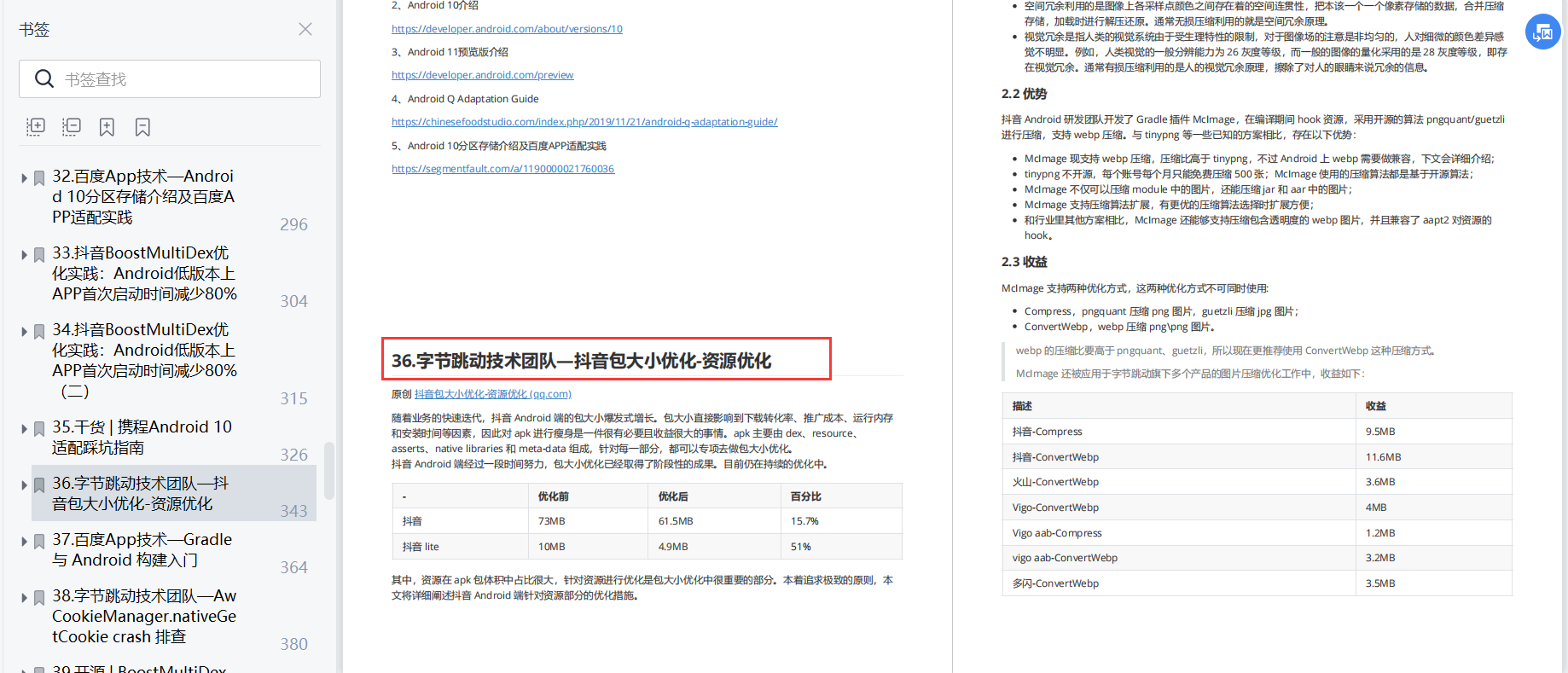This screenshot has height=673, width=1568.
Task: Click section heading 2.3 收益
Action: 1024,262
